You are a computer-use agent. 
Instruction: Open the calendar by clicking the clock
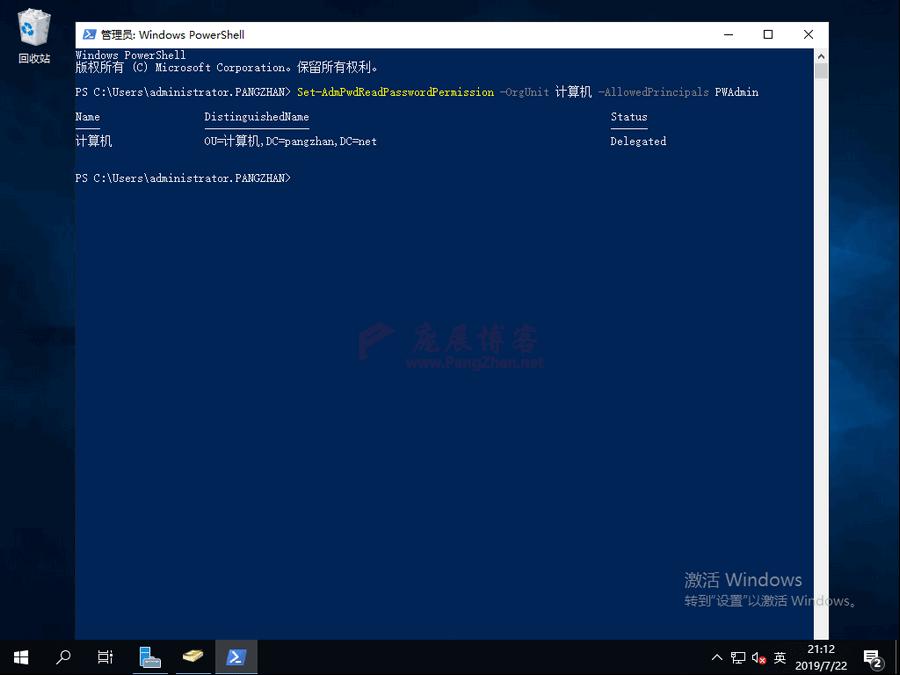[820, 657]
